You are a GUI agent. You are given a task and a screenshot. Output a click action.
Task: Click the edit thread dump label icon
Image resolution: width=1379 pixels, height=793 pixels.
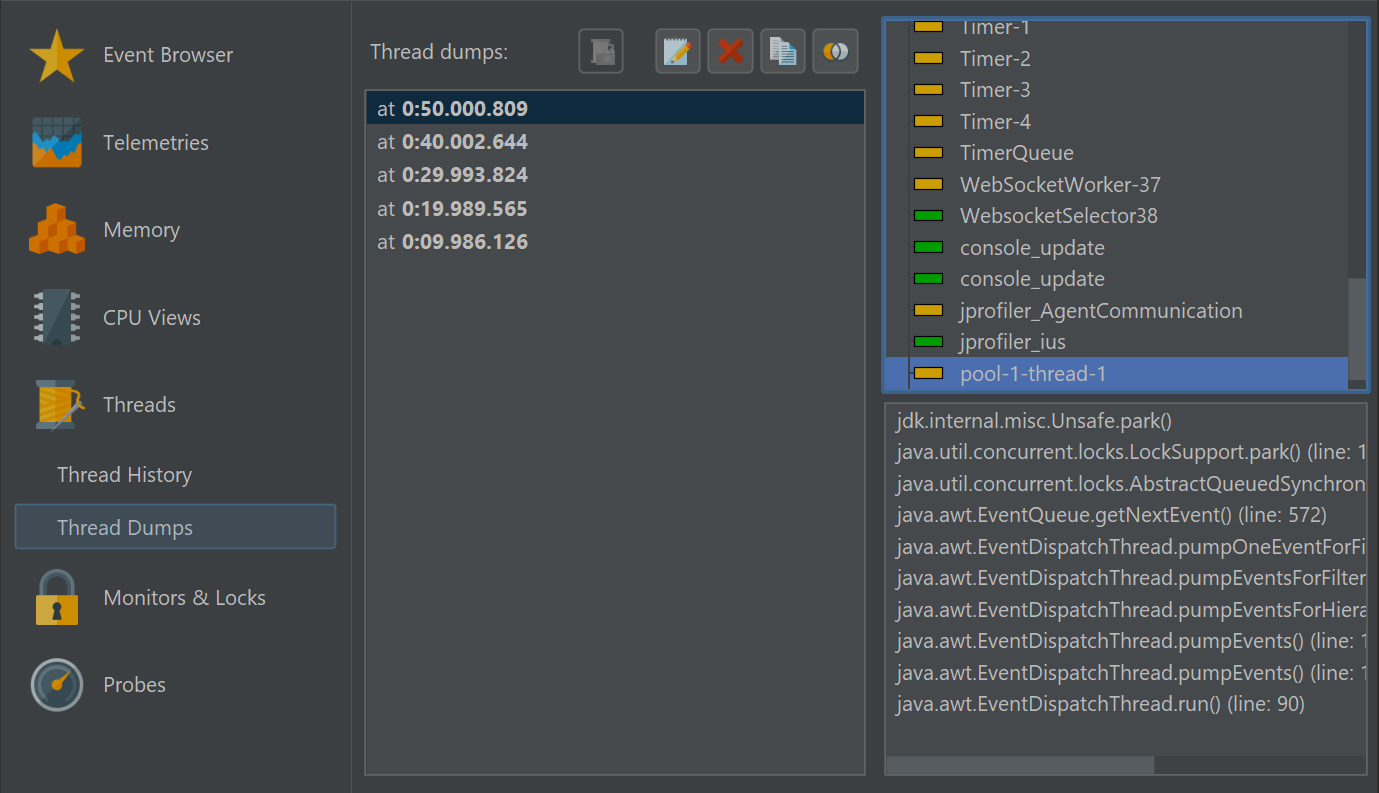point(678,51)
